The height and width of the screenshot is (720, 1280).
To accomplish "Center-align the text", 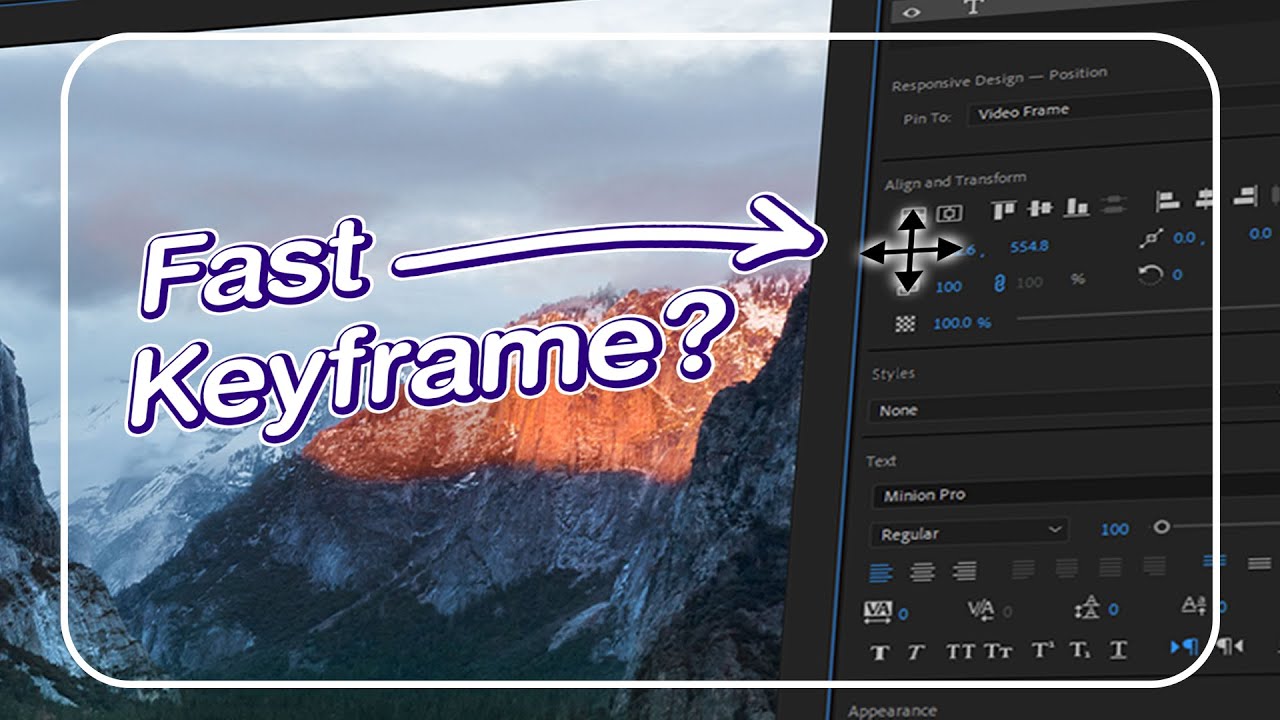I will click(x=922, y=572).
